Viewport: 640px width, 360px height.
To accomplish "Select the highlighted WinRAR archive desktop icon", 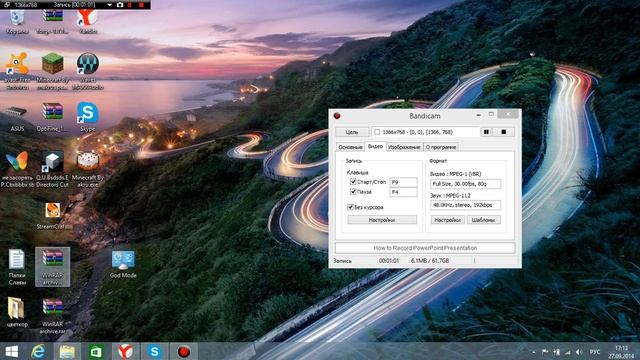I will [53, 267].
